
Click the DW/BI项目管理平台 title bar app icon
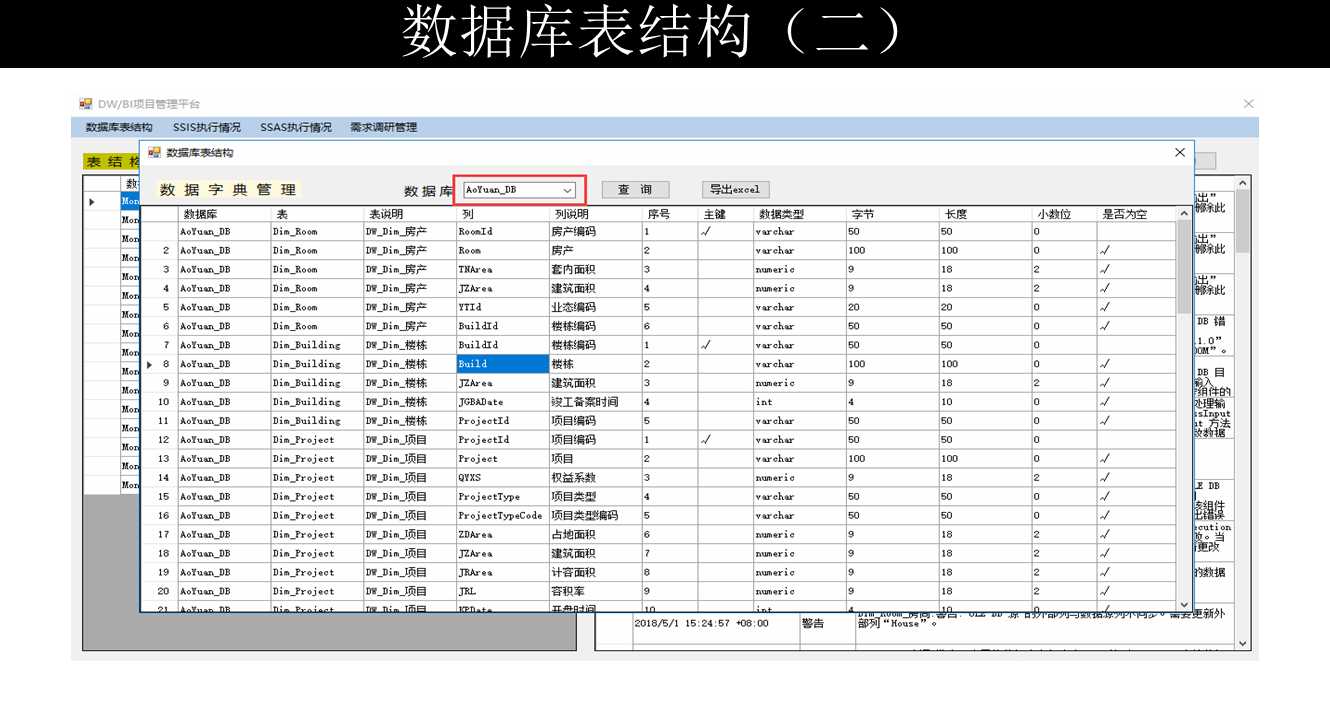coord(86,104)
